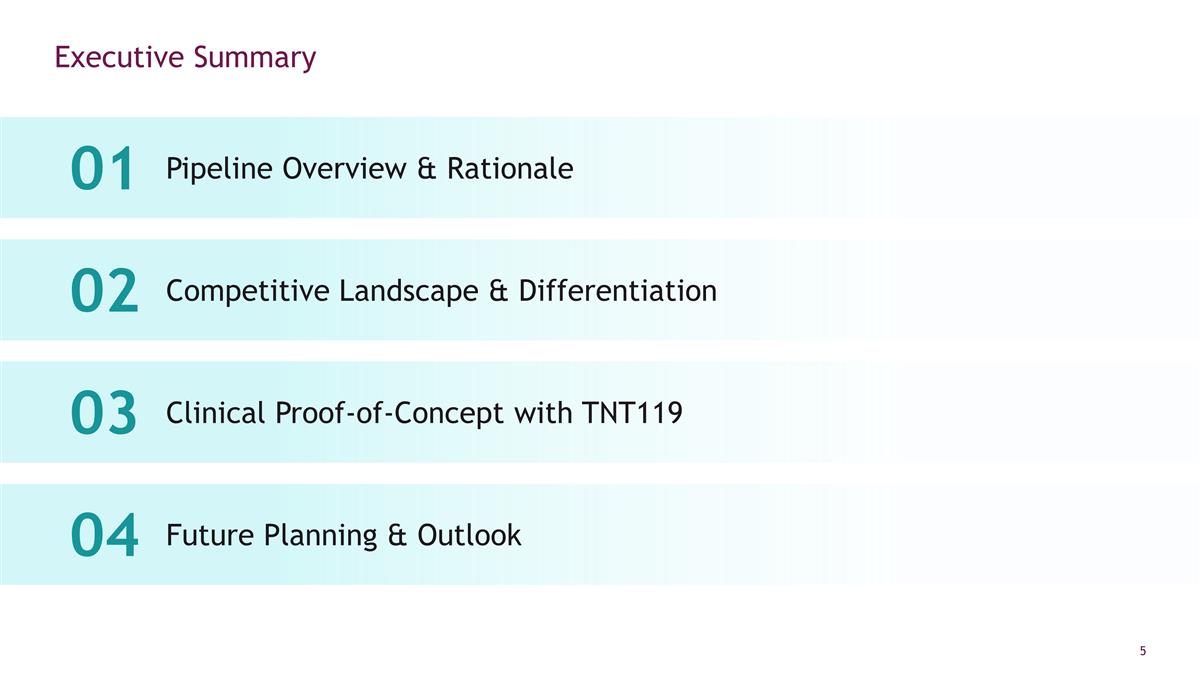This screenshot has height=675, width=1200.
Task: Click the large "03" section number
Action: (103, 414)
